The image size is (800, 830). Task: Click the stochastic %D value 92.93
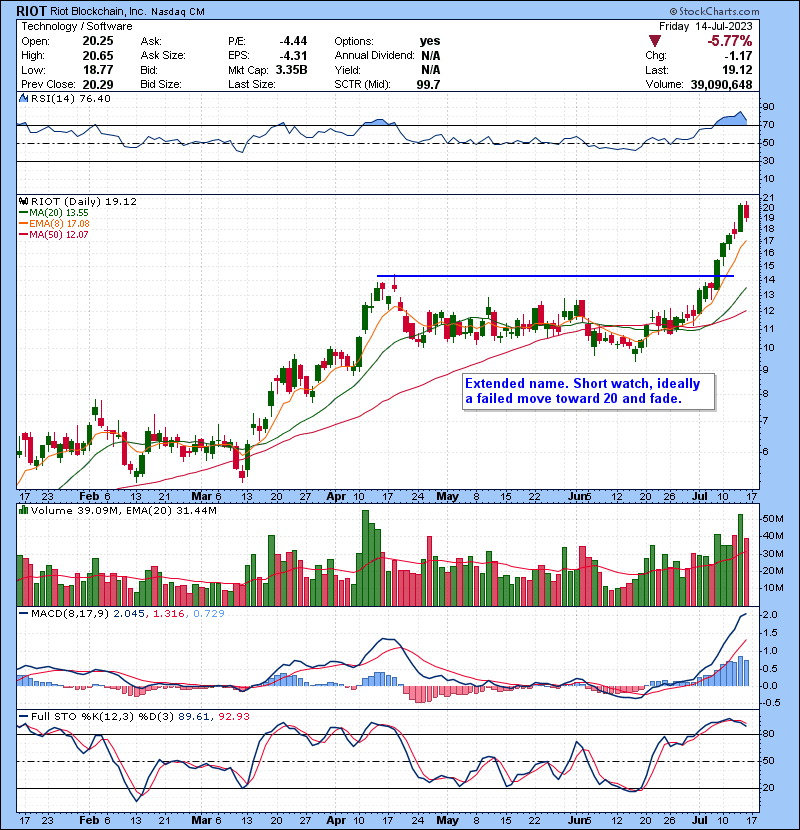tap(233, 717)
